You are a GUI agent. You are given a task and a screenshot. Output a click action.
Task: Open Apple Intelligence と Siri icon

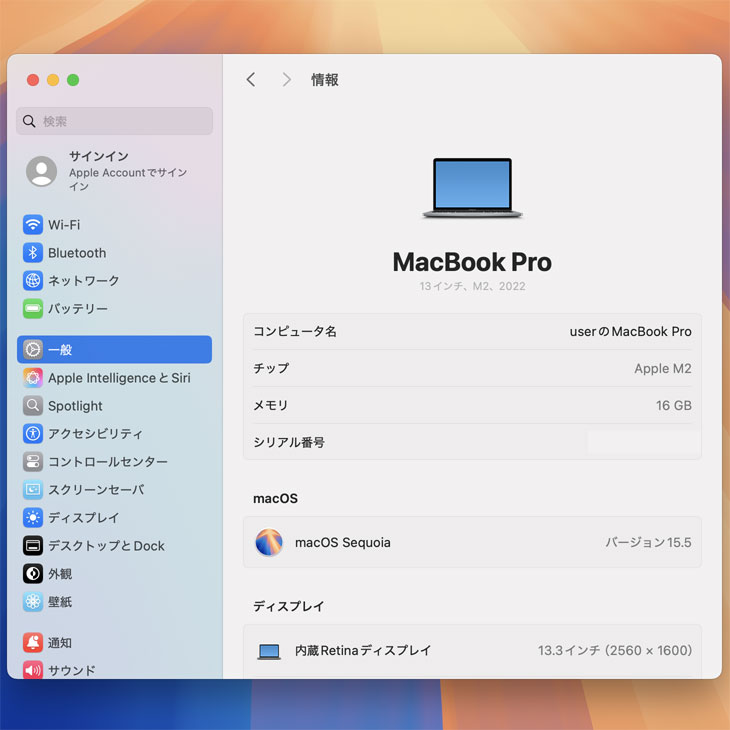click(33, 378)
